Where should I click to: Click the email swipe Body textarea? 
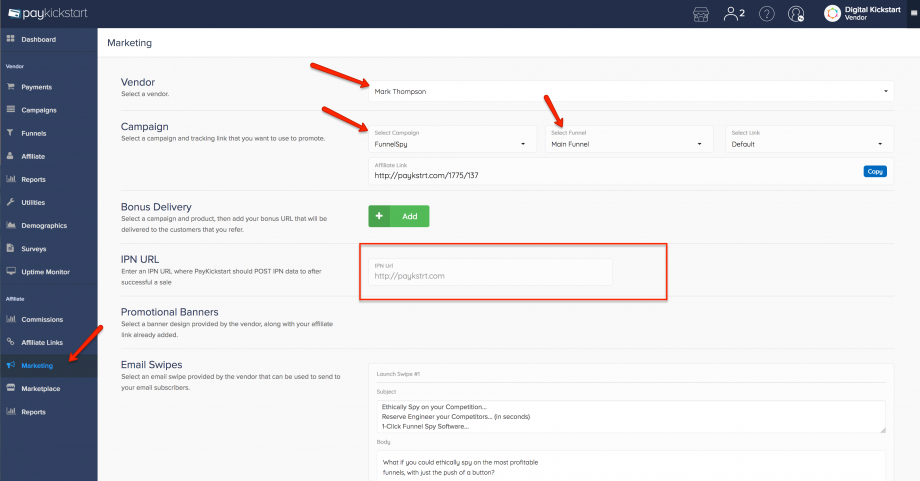pyautogui.click(x=631, y=466)
